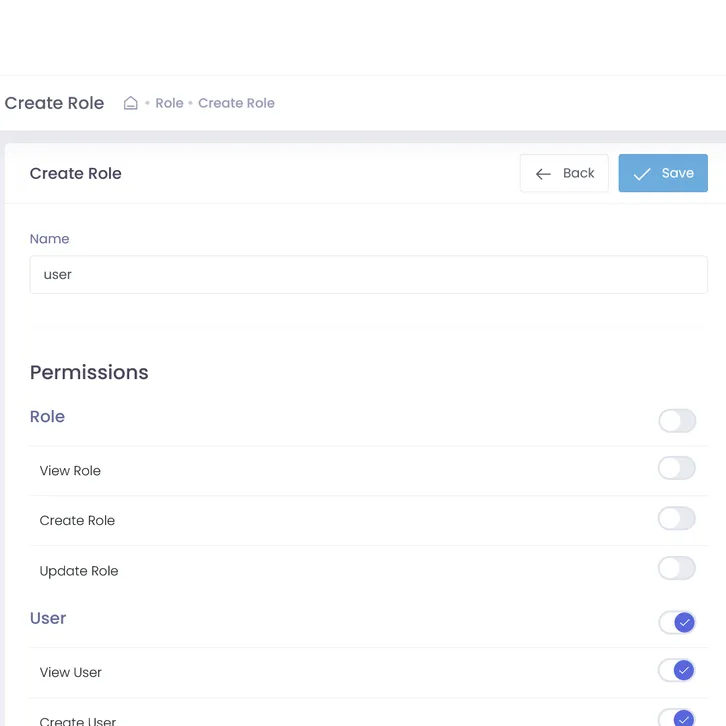
Task: Click the Update Role permission label
Action: [x=79, y=571]
